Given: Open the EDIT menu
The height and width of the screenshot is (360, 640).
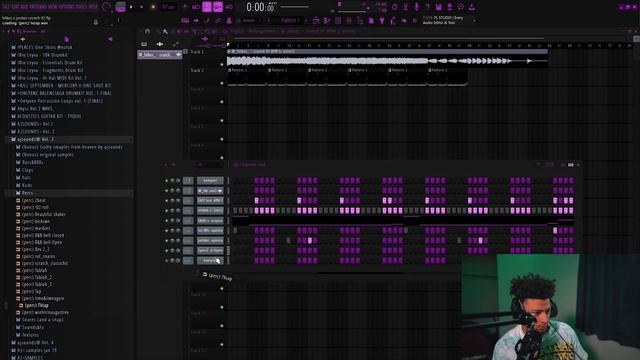Looking at the screenshot, I should click(x=15, y=7).
